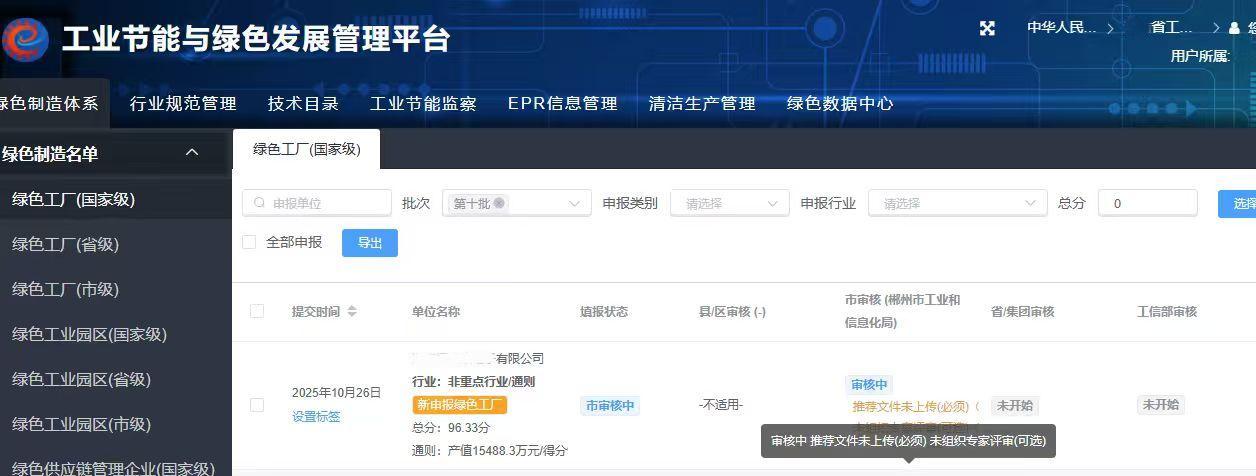
Task: Click the 市审核 (郴州市工业和信息化局) header
Action: coord(902,311)
